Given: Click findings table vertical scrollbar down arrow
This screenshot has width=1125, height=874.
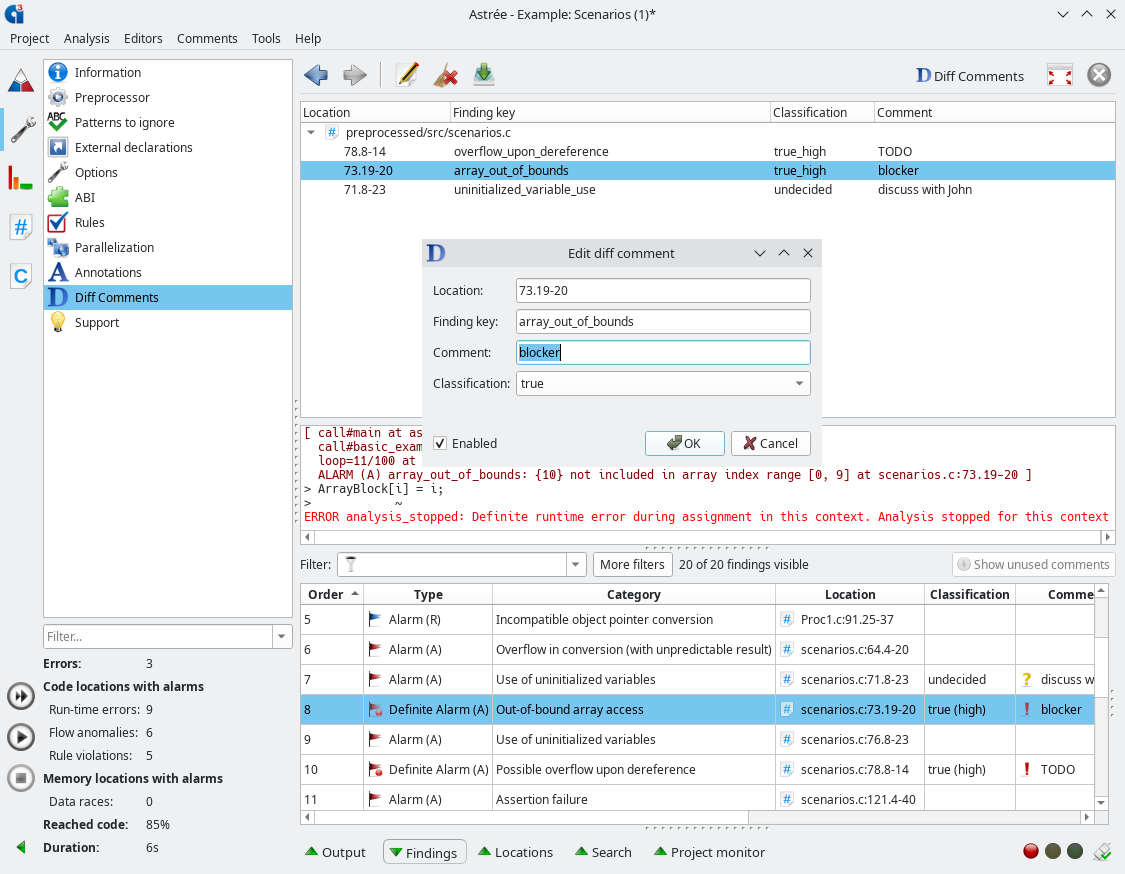Looking at the screenshot, I should pyautogui.click(x=1101, y=803).
